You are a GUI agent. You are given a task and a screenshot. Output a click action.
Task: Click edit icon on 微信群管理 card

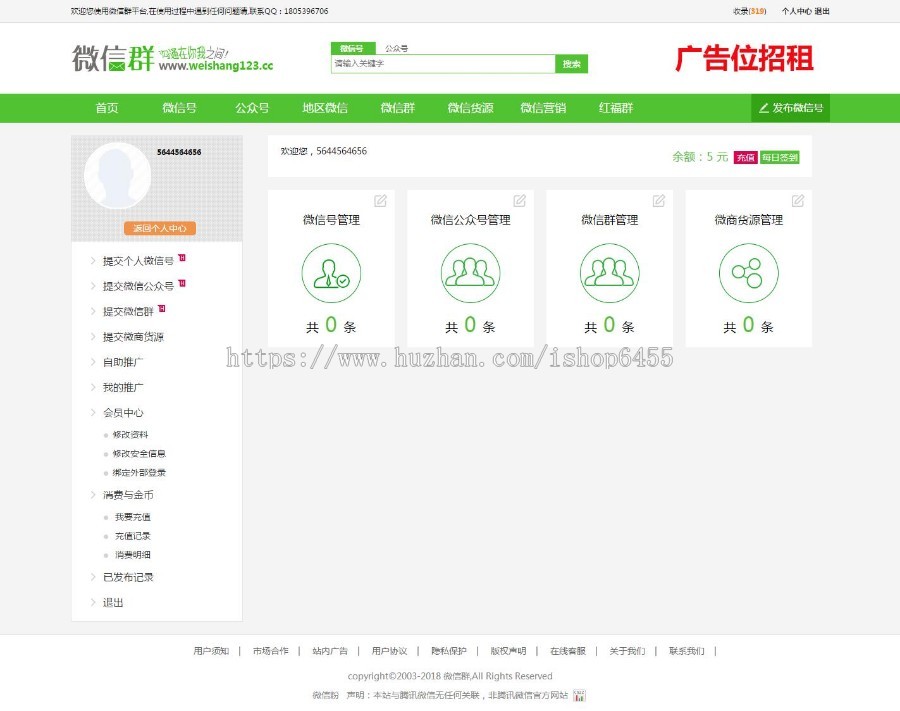click(659, 200)
